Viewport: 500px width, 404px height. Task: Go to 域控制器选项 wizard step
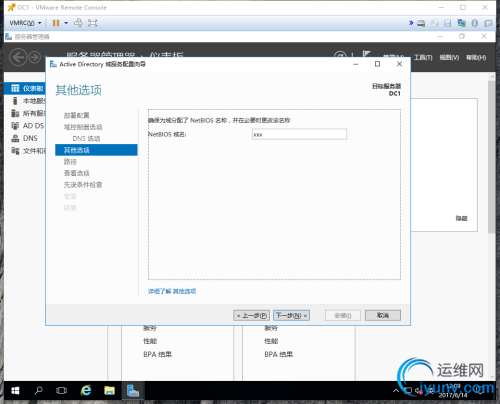(83, 127)
